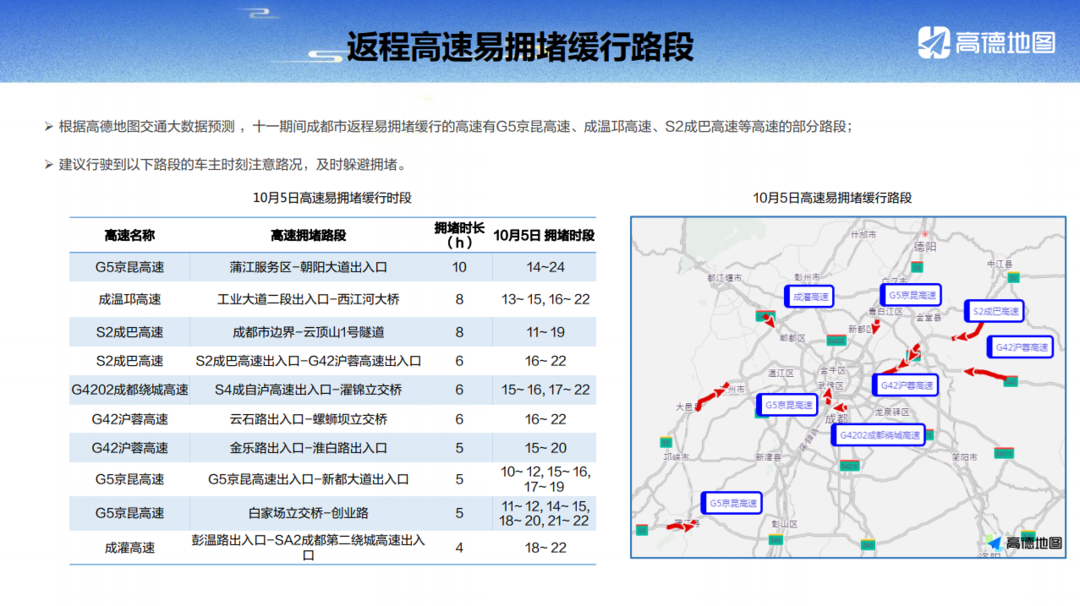Image resolution: width=1080 pixels, height=606 pixels.
Task: Select cell 金乐路出入口-淮白路出入口
Action: coord(308,448)
